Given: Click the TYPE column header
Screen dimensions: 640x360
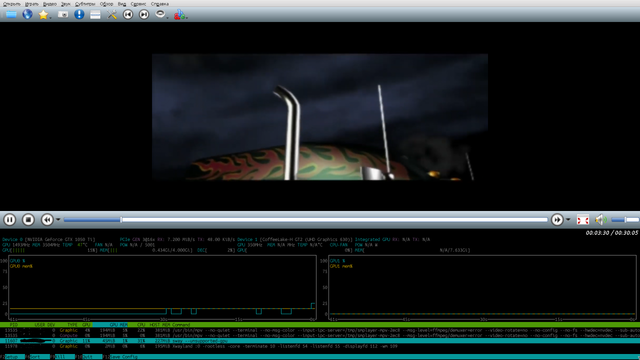Looking at the screenshot, I should click(x=72, y=325).
